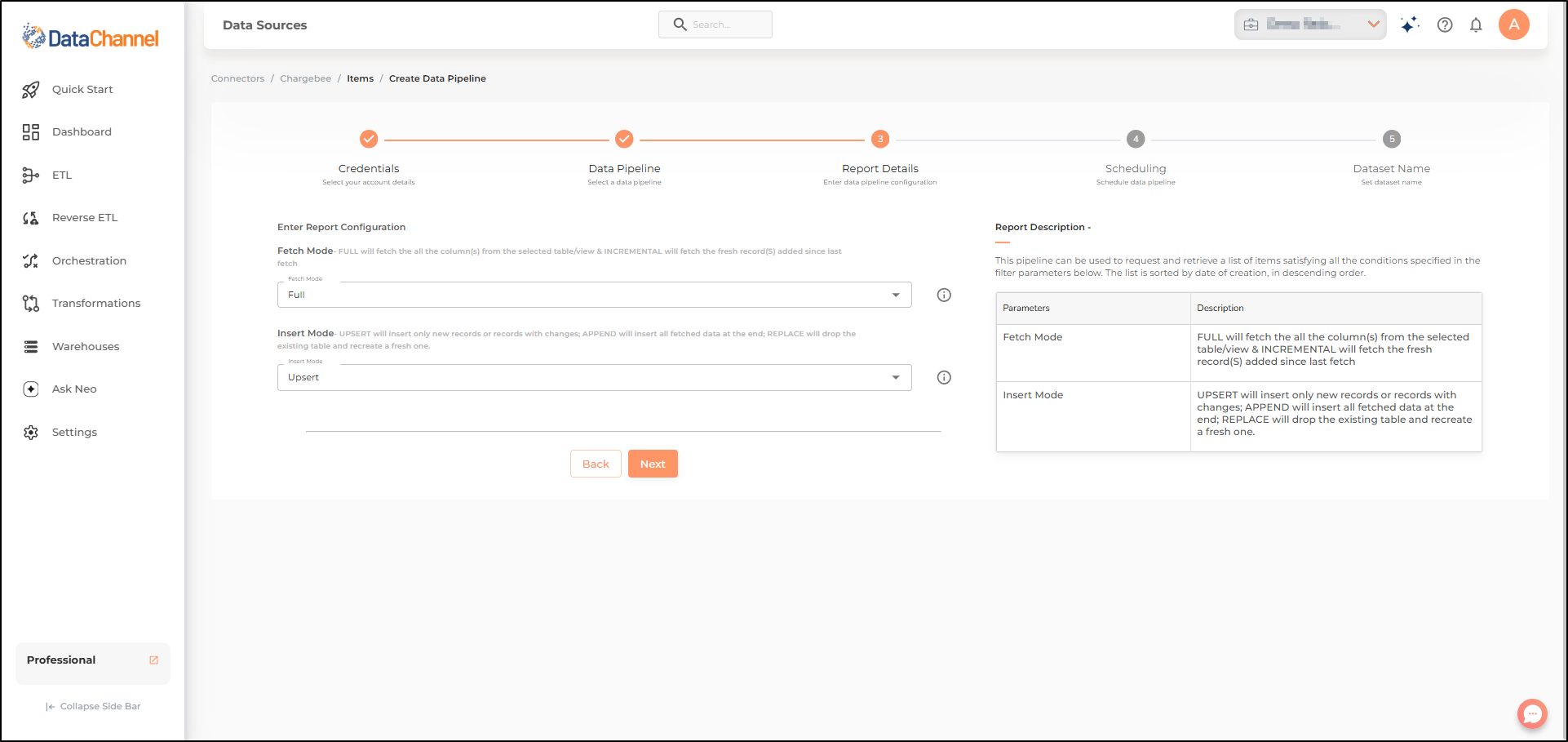This screenshot has width=1568, height=742.
Task: Open the Fetch Mode dropdown
Action: [594, 295]
